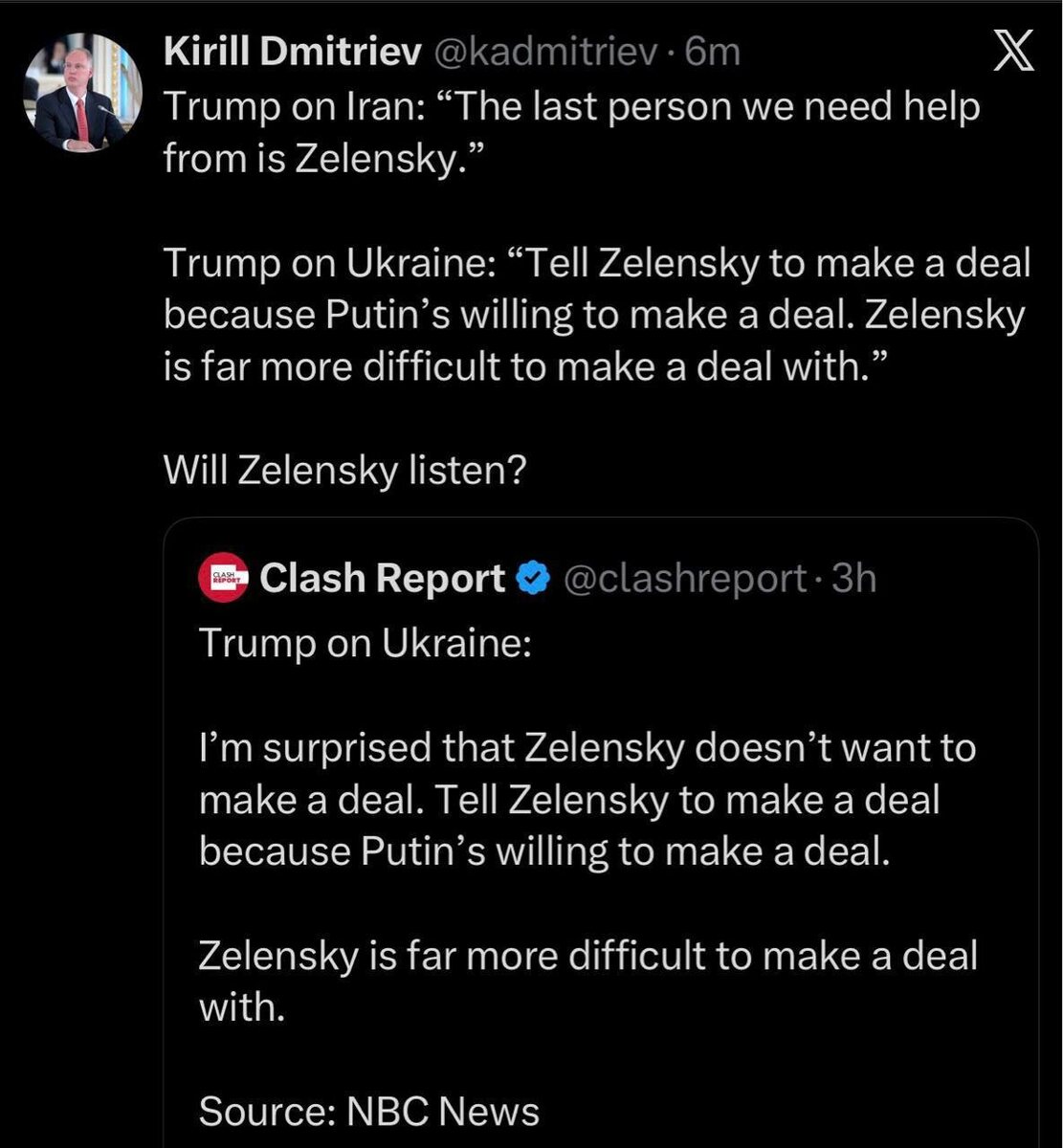Click the "last person we need help" quote
This screenshot has width=1063, height=1148.
tap(718, 107)
